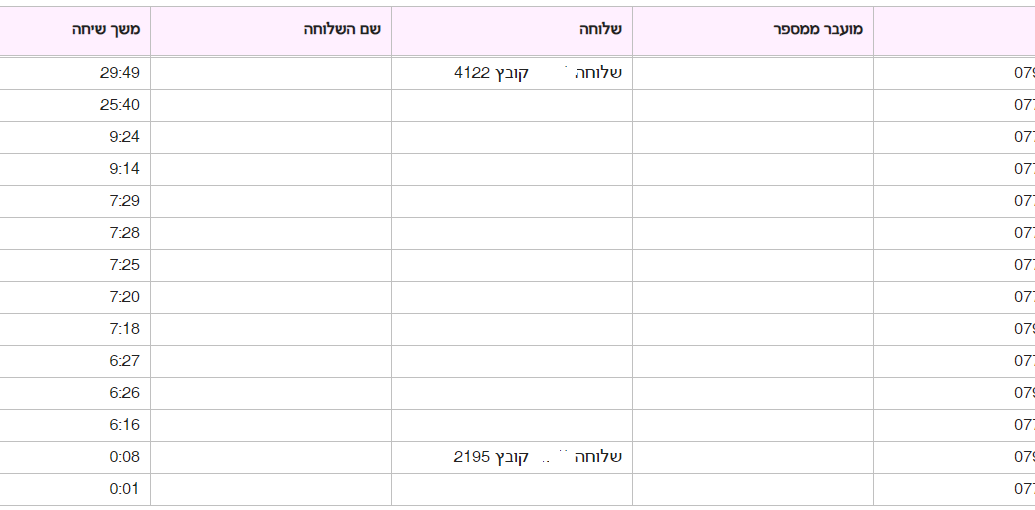Click the 7:25 duration cell
Image resolution: width=1035 pixels, height=510 pixels.
(x=124, y=265)
